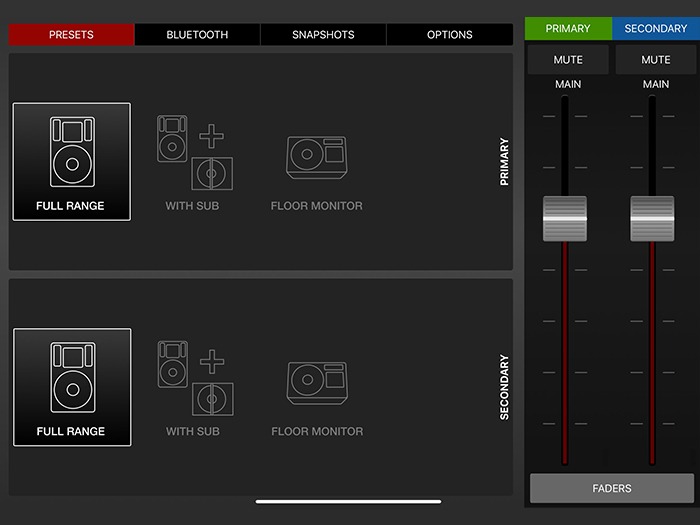Image resolution: width=700 pixels, height=525 pixels.
Task: Switch to the Bluetooth tab
Action: (x=197, y=34)
